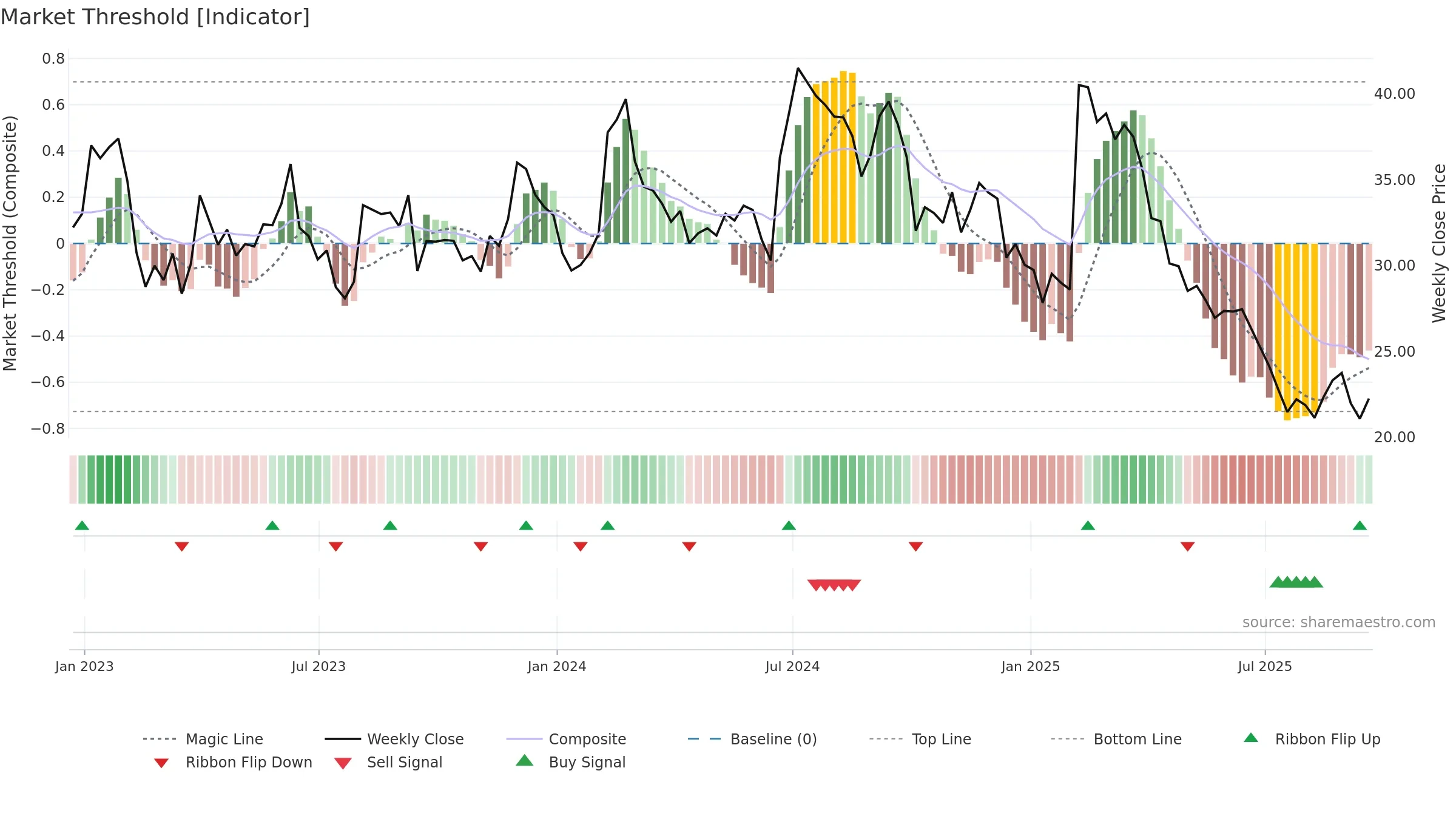This screenshot has height=819, width=1456.
Task: Click the Jul 2023 x-axis label
Action: tap(318, 666)
